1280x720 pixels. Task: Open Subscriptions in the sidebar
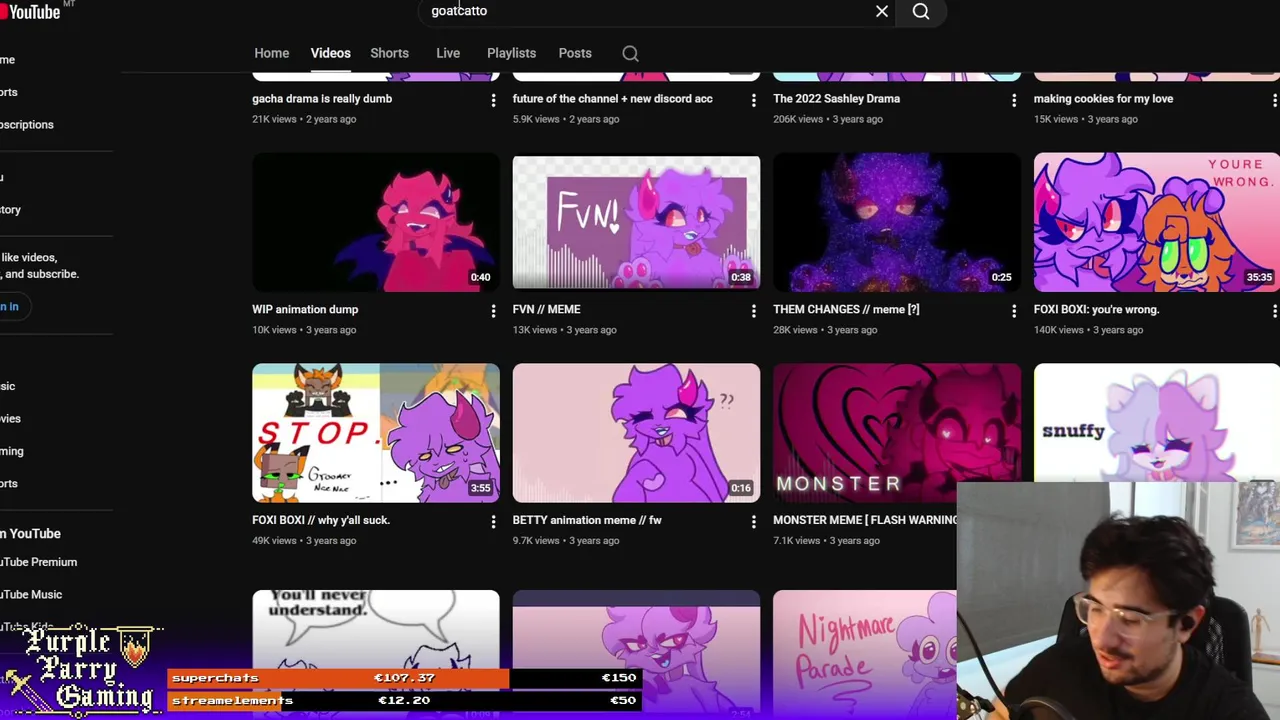[x=27, y=125]
